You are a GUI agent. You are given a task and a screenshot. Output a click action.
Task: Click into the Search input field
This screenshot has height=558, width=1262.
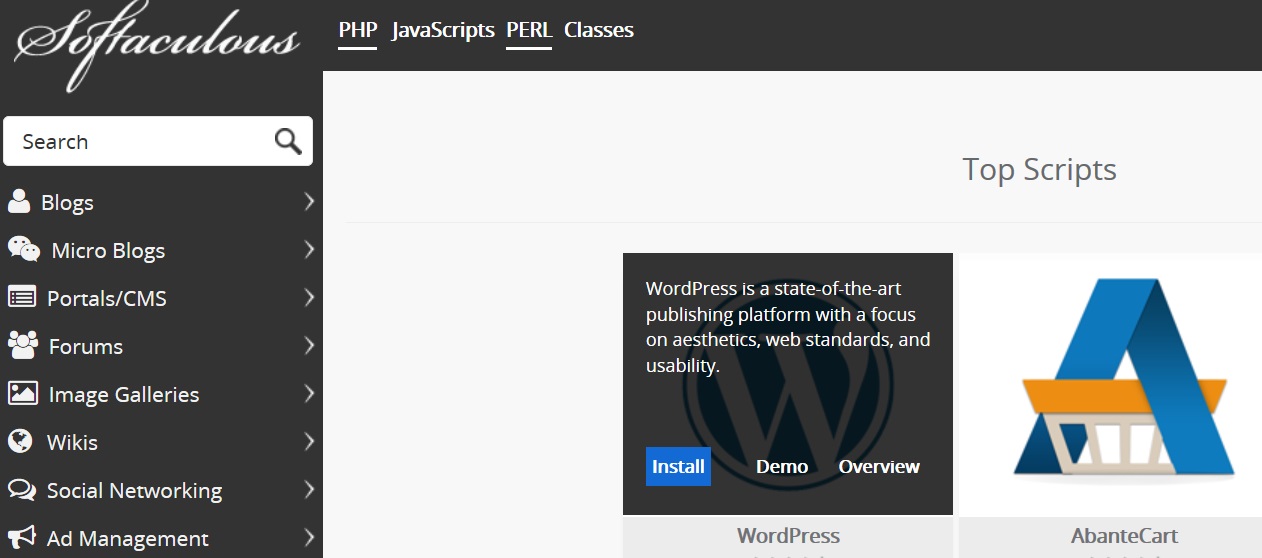[140, 142]
